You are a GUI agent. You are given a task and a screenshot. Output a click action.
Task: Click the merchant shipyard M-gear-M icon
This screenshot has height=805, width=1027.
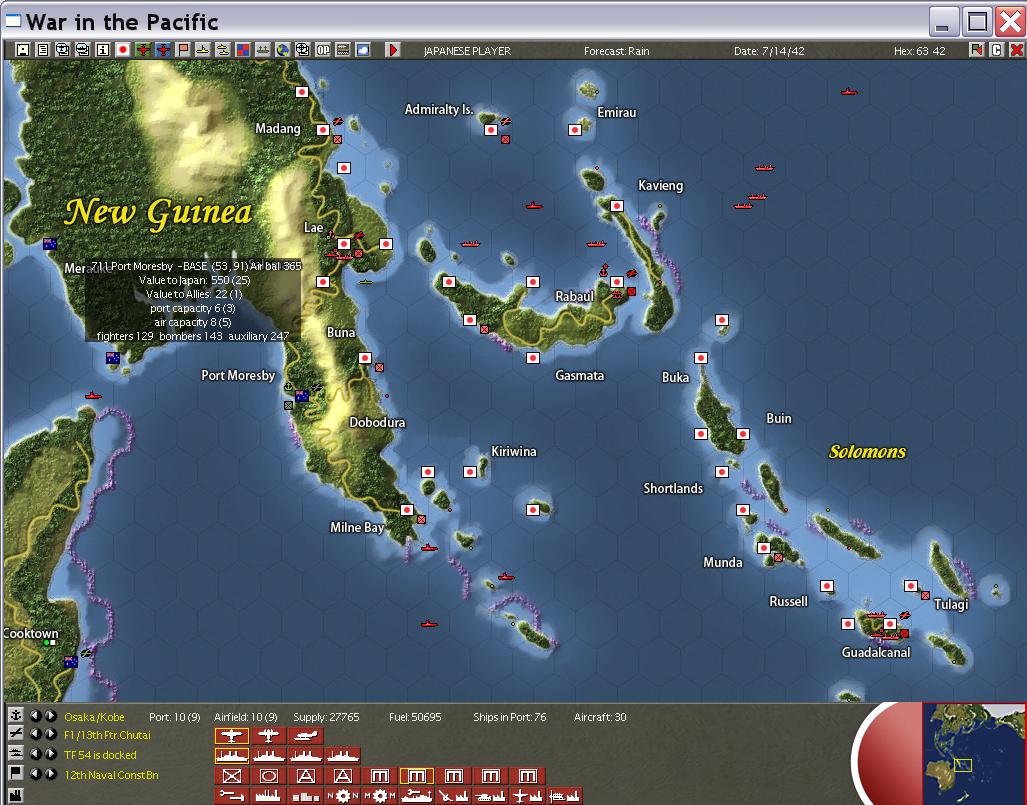coord(380,796)
